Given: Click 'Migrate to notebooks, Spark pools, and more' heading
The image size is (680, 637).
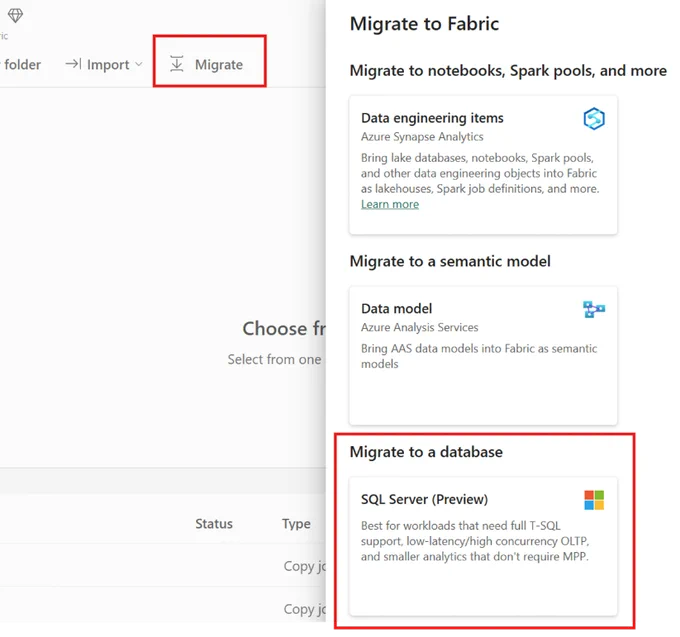Looking at the screenshot, I should [508, 71].
